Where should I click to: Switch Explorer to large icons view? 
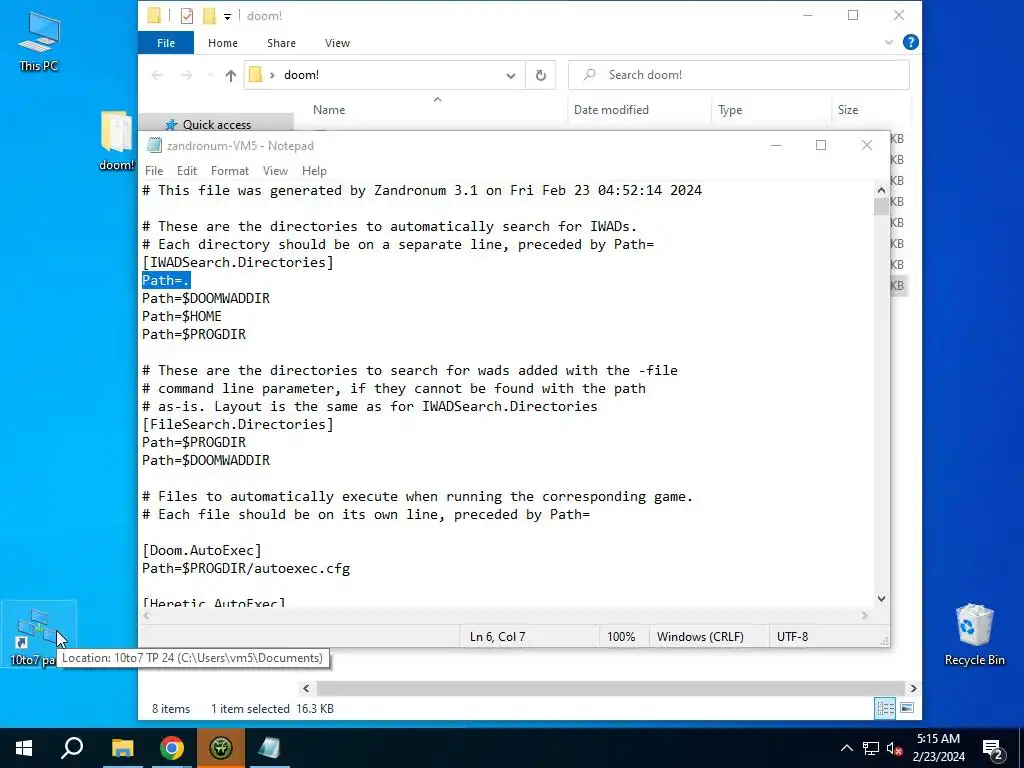point(907,708)
